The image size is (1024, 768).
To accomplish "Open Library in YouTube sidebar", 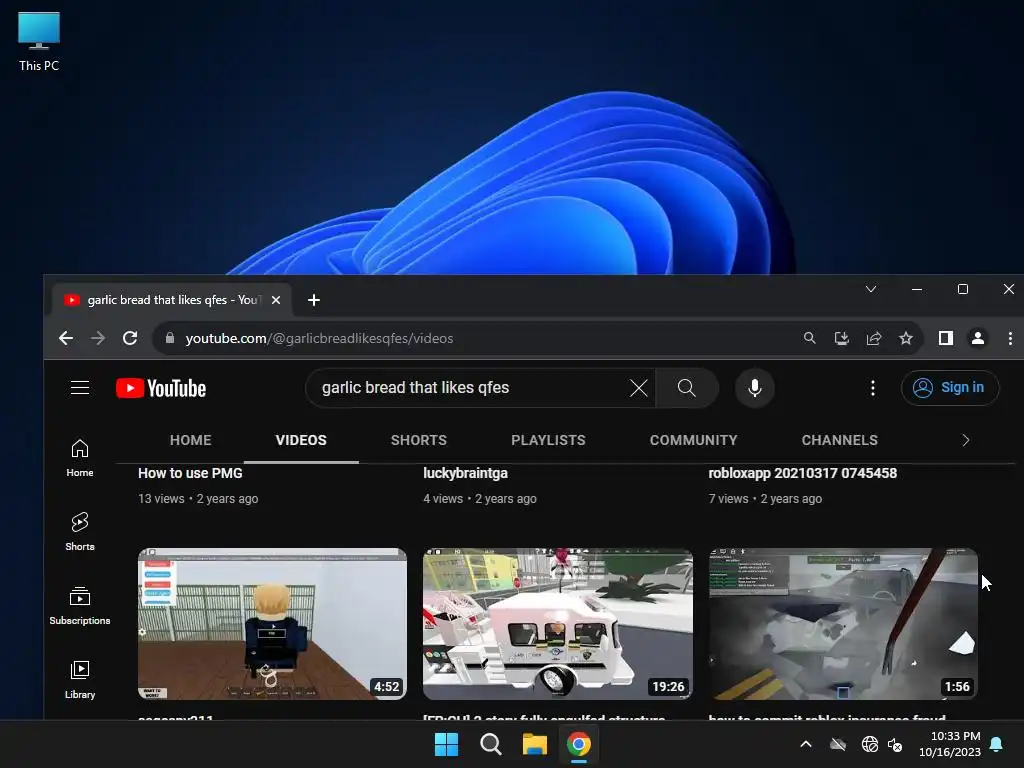I will tap(80, 680).
